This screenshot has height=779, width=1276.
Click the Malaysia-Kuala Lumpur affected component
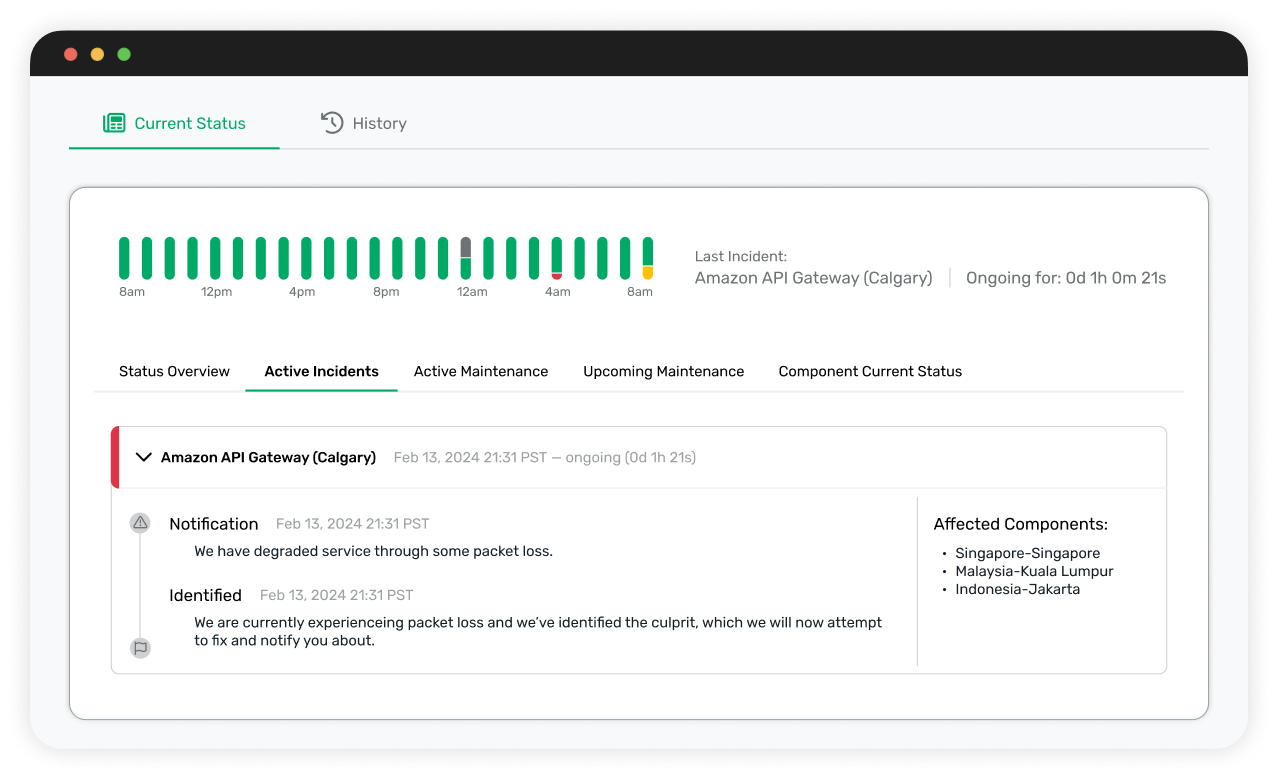(x=1034, y=571)
